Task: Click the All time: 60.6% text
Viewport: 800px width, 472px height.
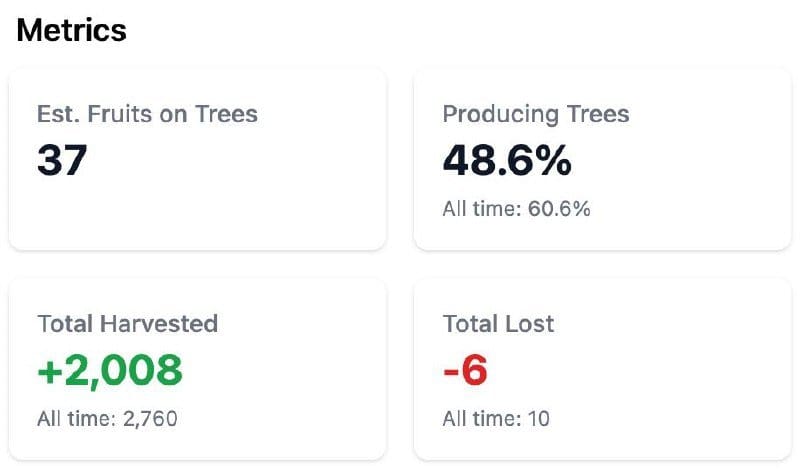Action: 516,209
